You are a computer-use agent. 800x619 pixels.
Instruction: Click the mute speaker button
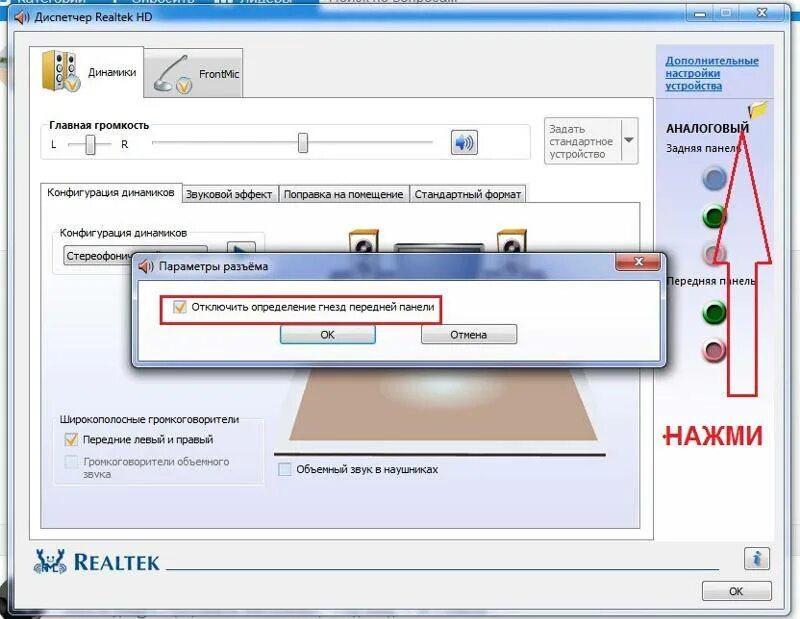pos(464,142)
